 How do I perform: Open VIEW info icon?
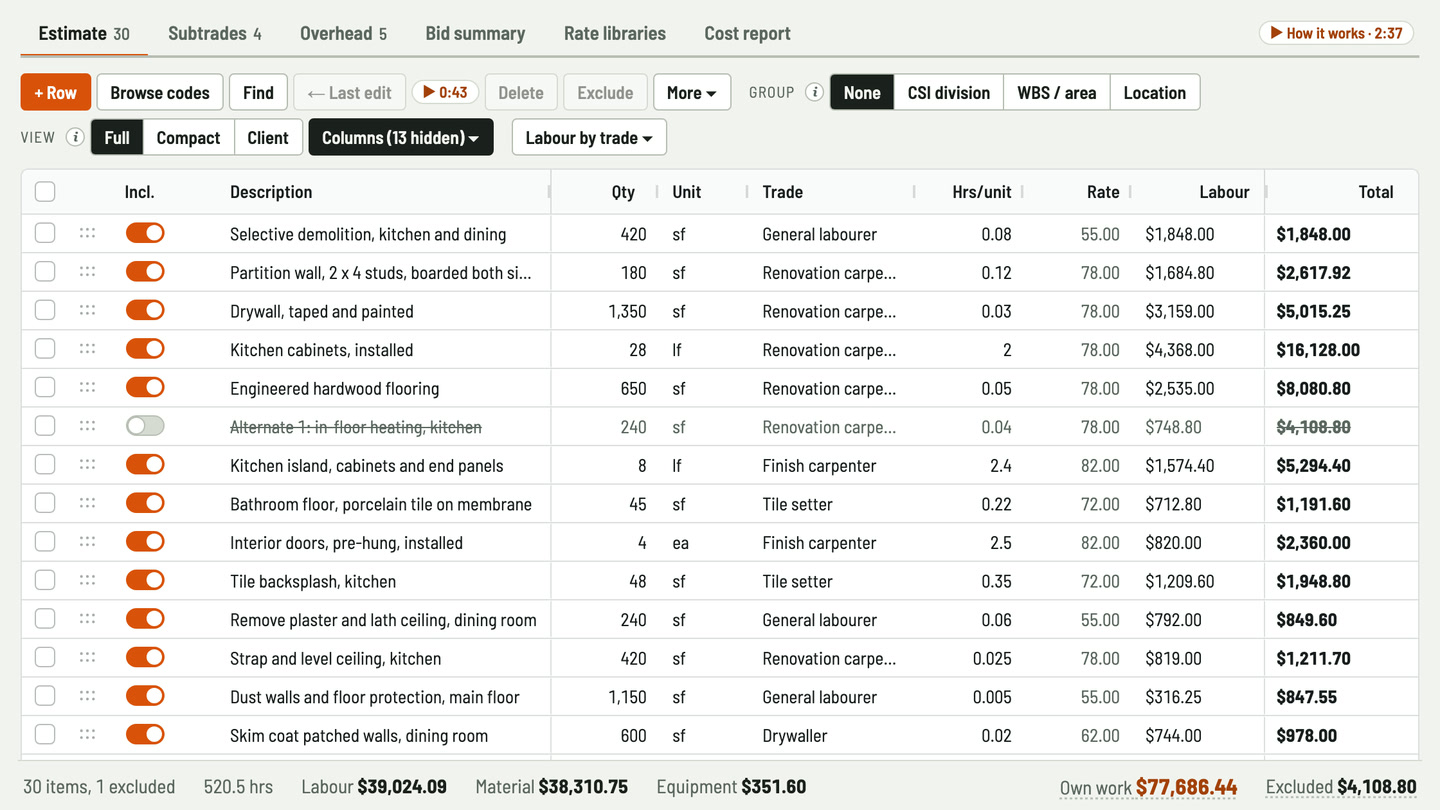75,137
